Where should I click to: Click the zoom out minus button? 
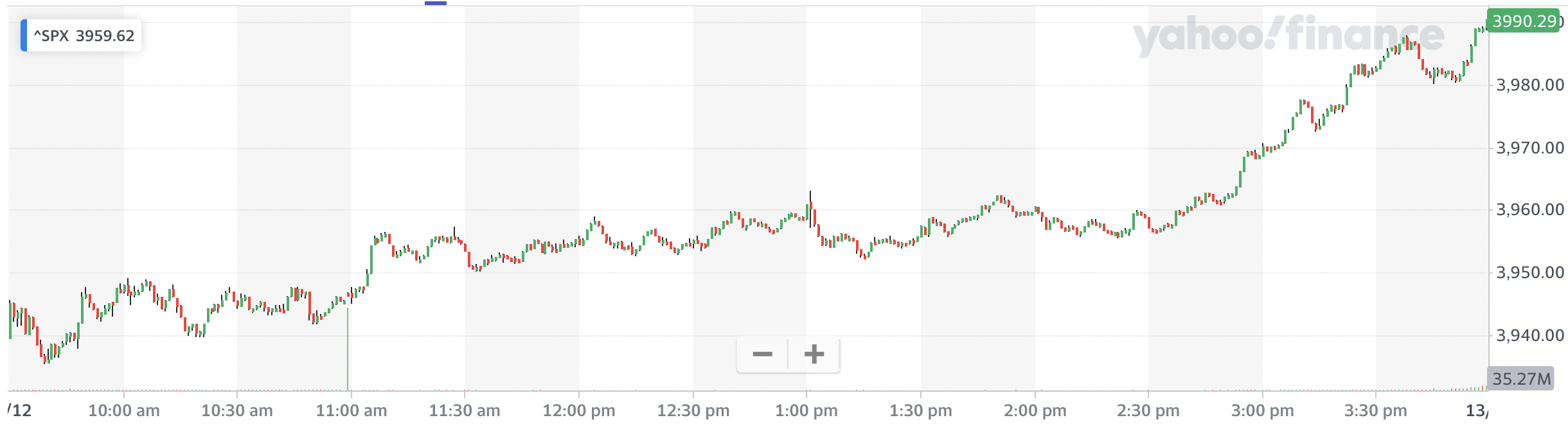762,354
